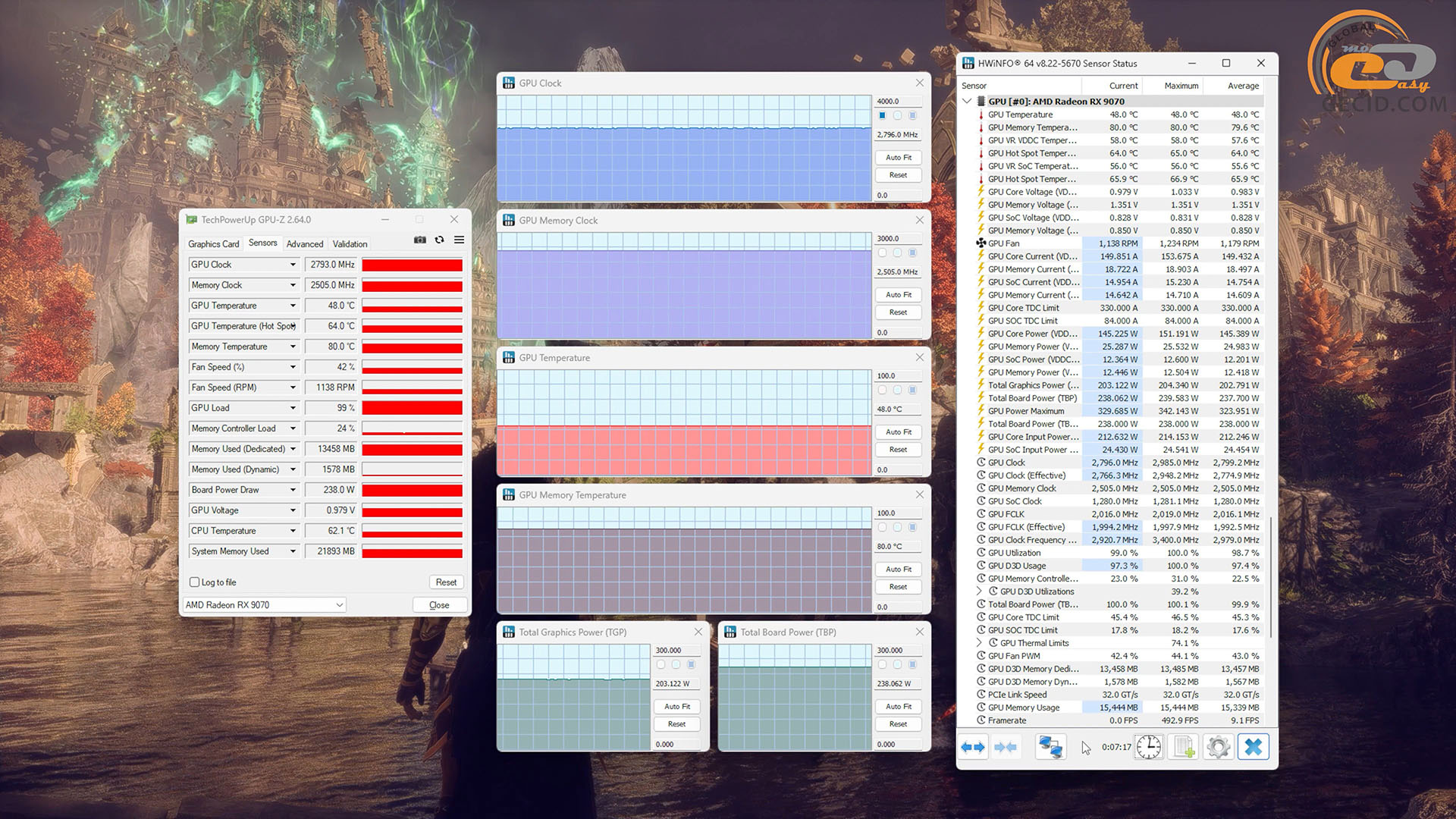Click Auto Fit in the GPU Temperature graph
This screenshot has width=1456, height=819.
[899, 432]
